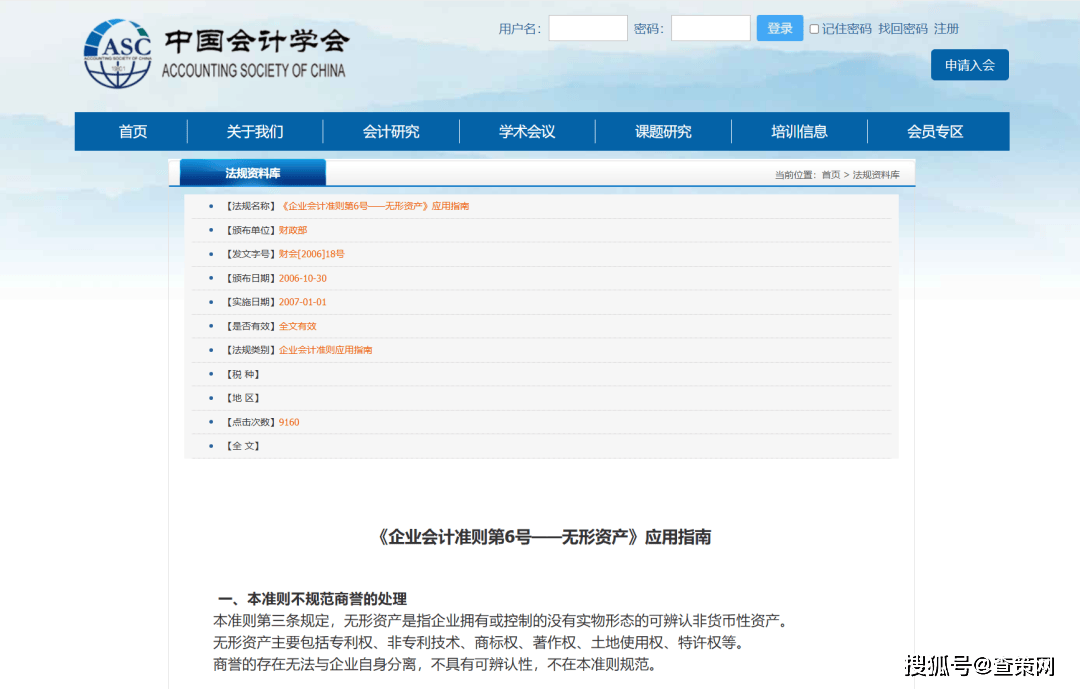
Task: Go to 首页 in the navigation bar
Action: pos(133,132)
